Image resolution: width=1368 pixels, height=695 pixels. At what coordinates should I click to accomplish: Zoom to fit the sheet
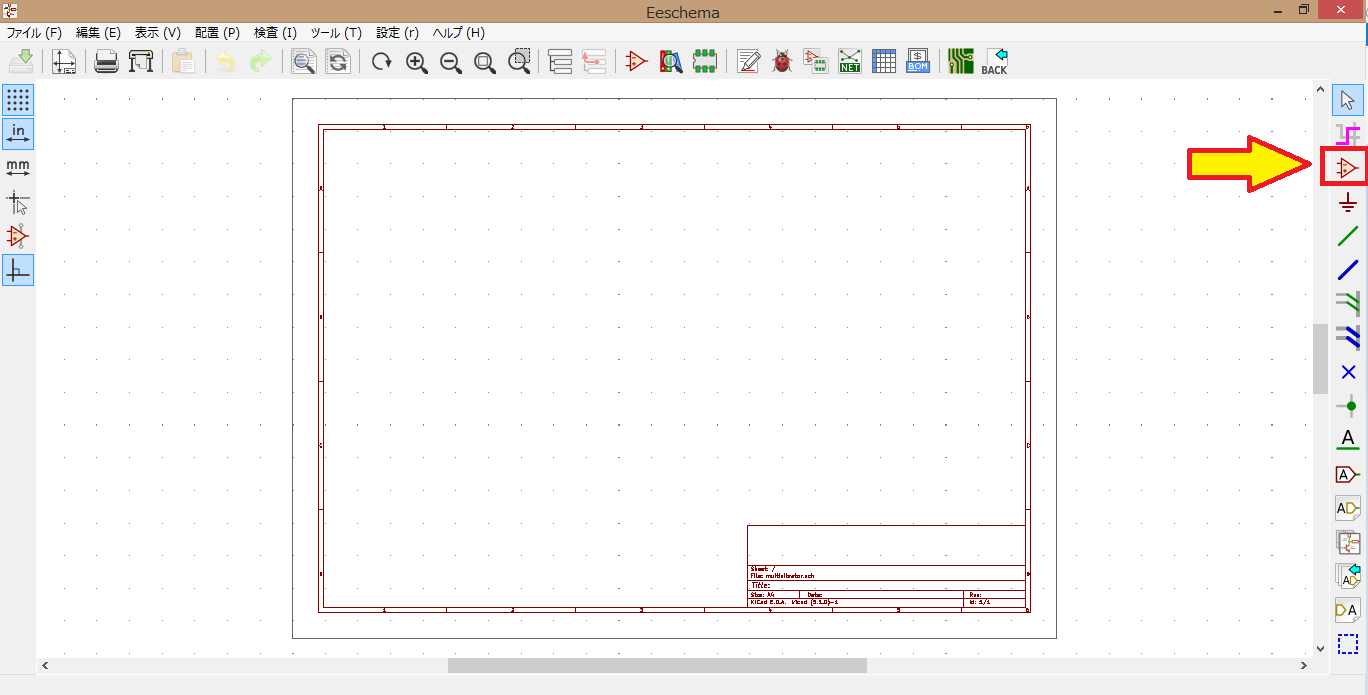point(485,61)
